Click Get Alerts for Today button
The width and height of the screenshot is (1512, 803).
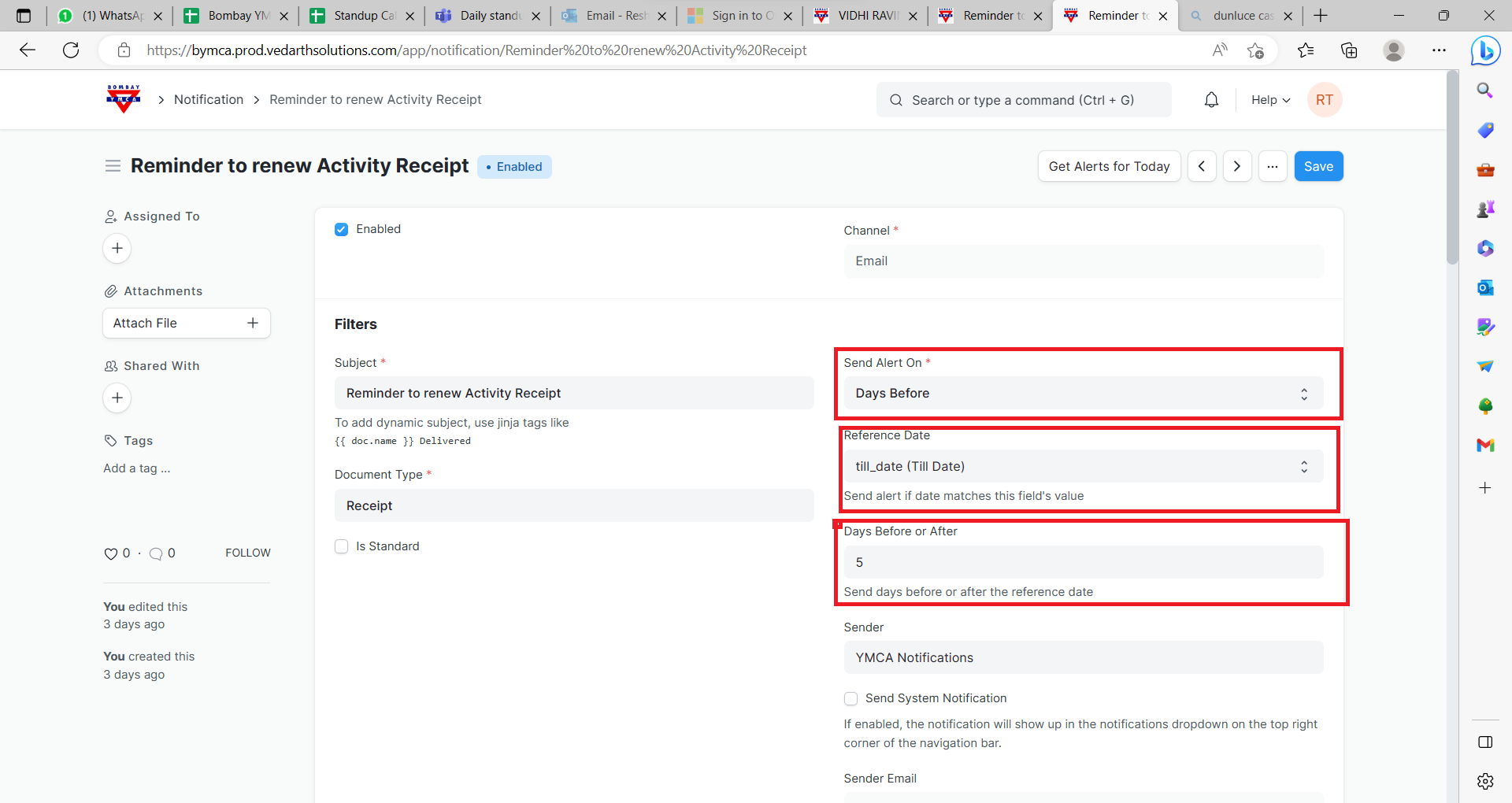[1109, 166]
